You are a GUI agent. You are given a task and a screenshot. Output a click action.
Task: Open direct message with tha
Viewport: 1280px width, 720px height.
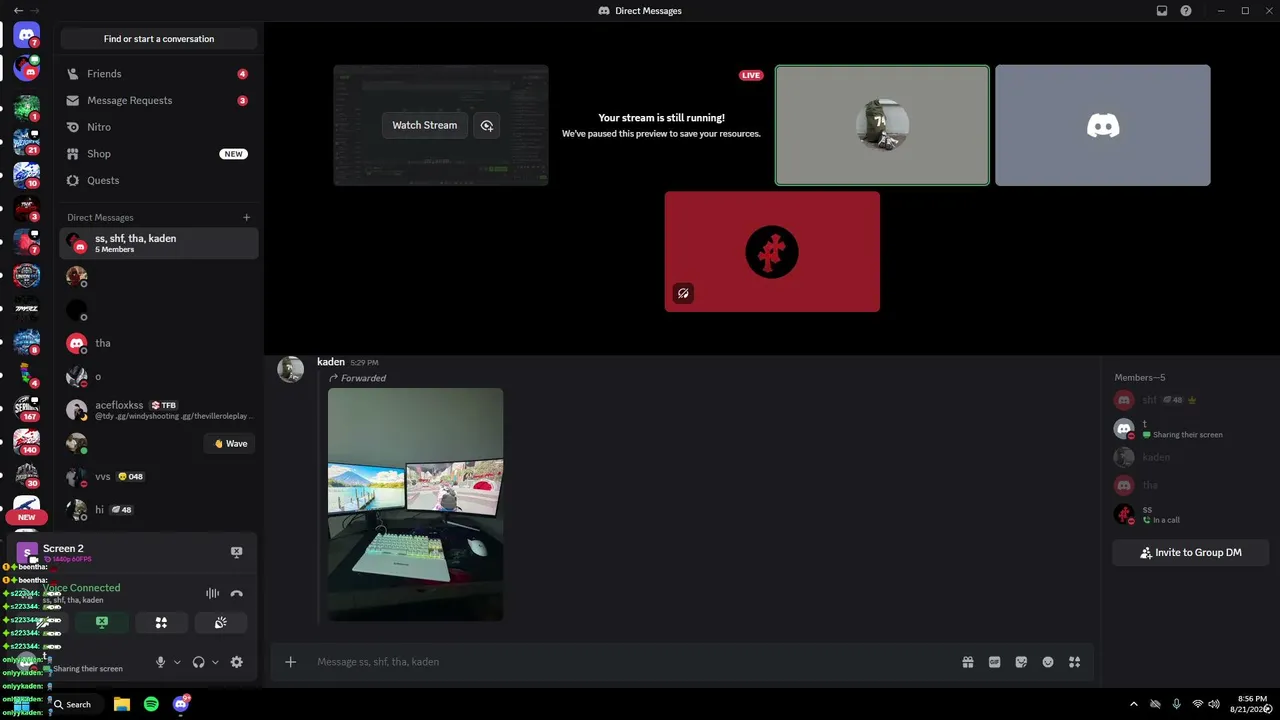click(x=159, y=343)
